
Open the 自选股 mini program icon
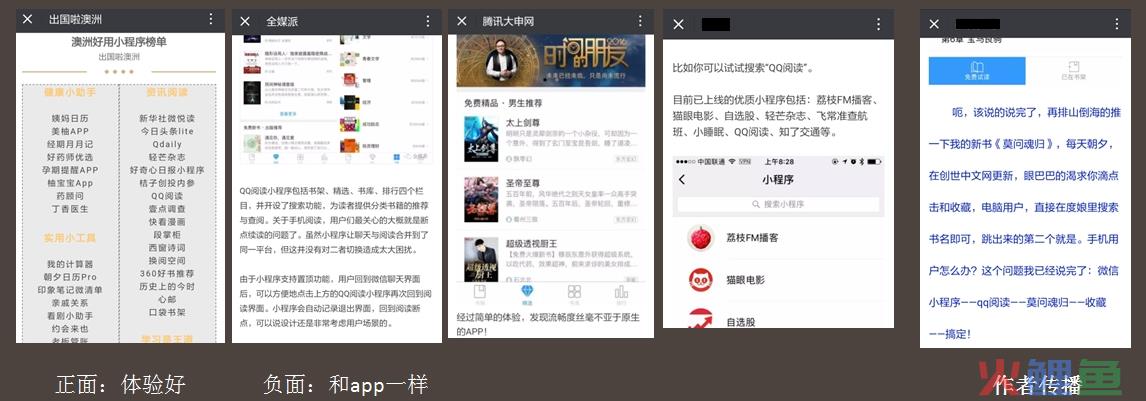click(x=700, y=319)
